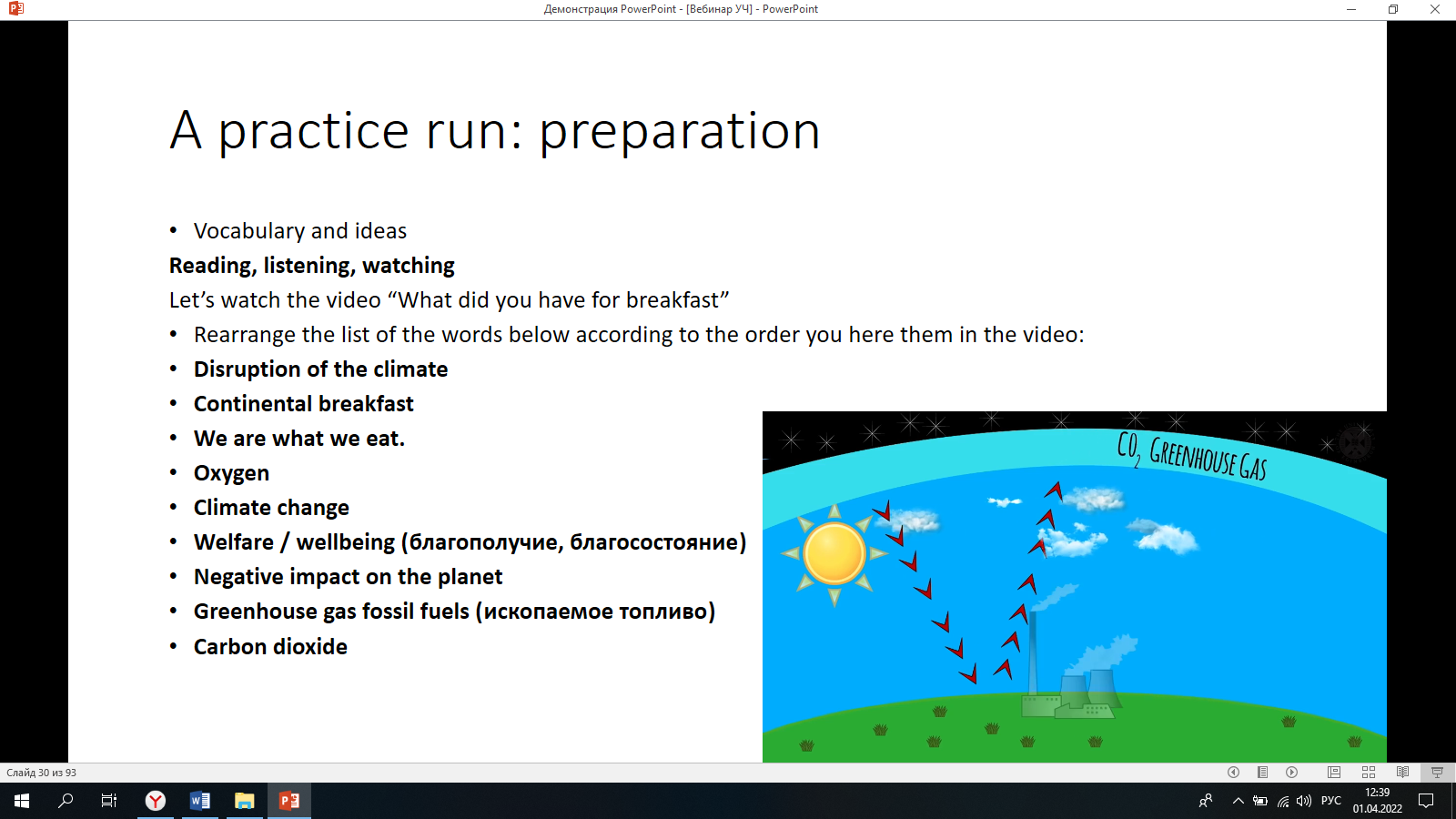Screen dimensions: 1456x819
Task: Switch to Word from the taskbar
Action: pyautogui.click(x=200, y=801)
